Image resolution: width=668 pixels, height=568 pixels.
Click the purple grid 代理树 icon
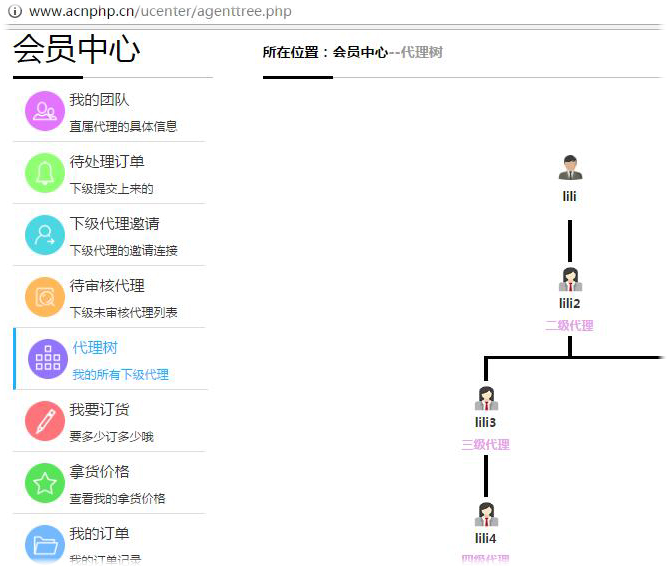click(x=47, y=359)
